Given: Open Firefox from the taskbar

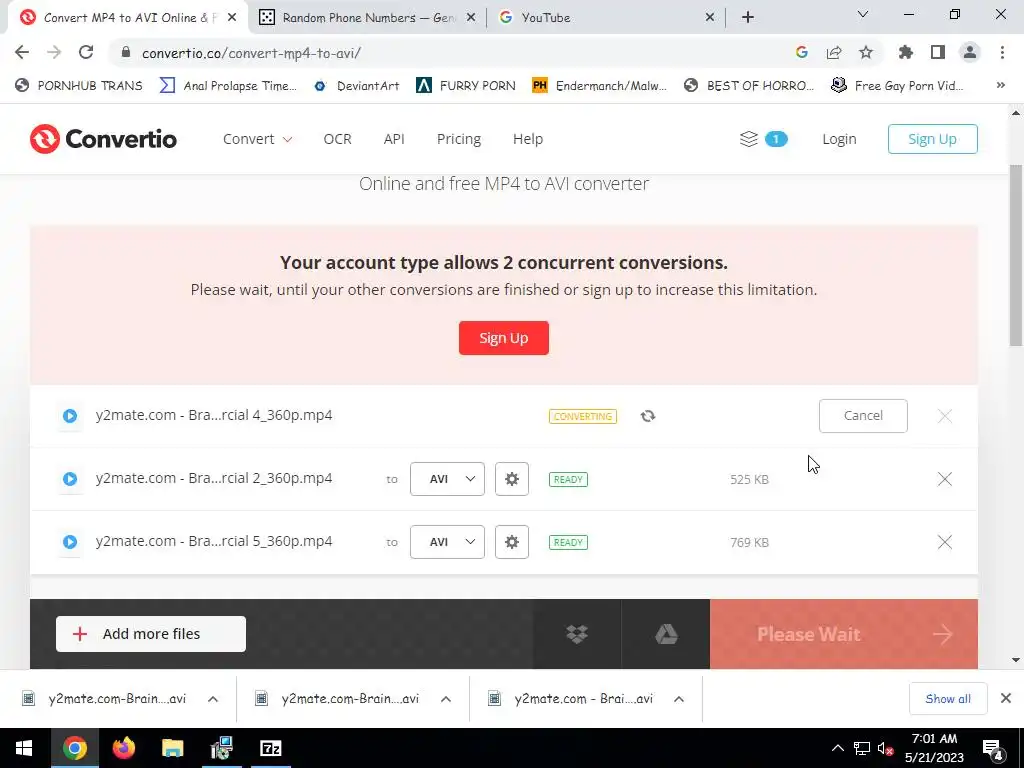Looking at the screenshot, I should tap(123, 748).
